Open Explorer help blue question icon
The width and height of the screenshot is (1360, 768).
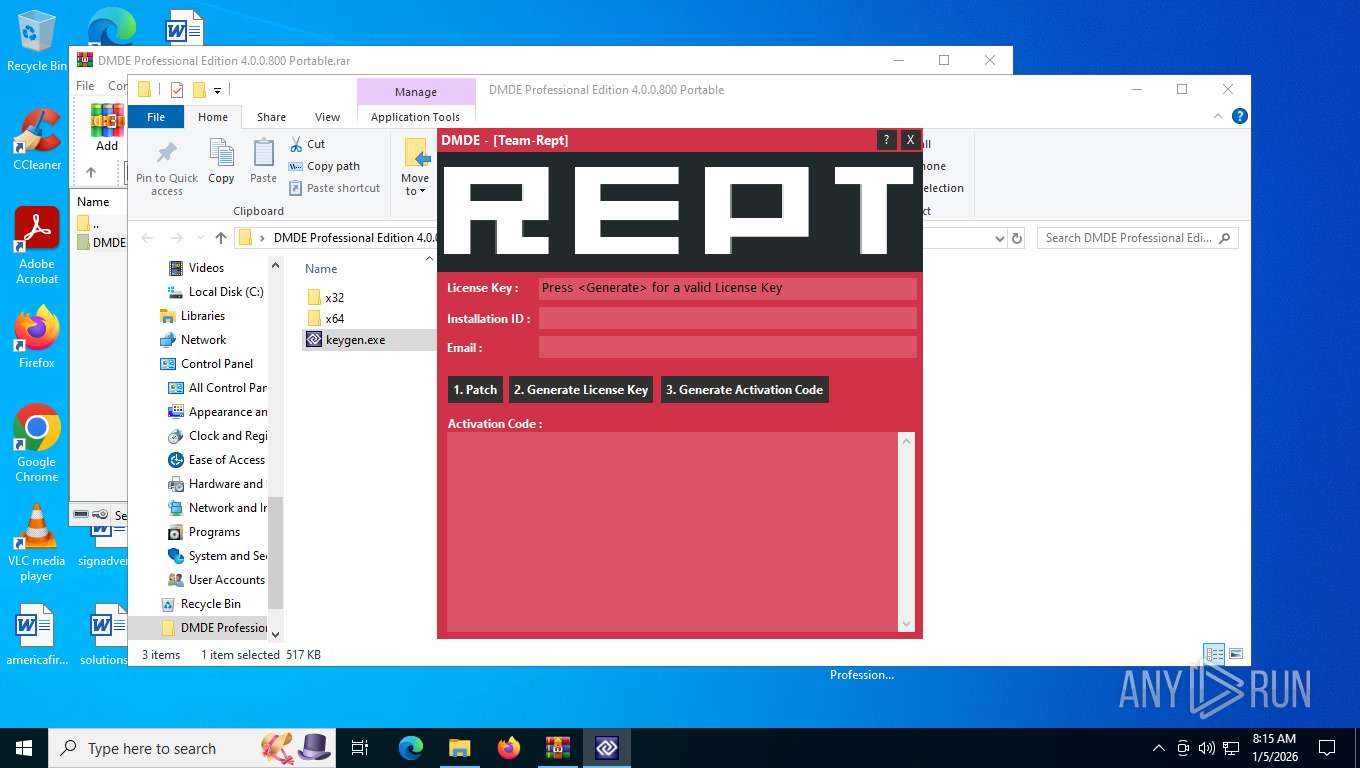[1240, 116]
